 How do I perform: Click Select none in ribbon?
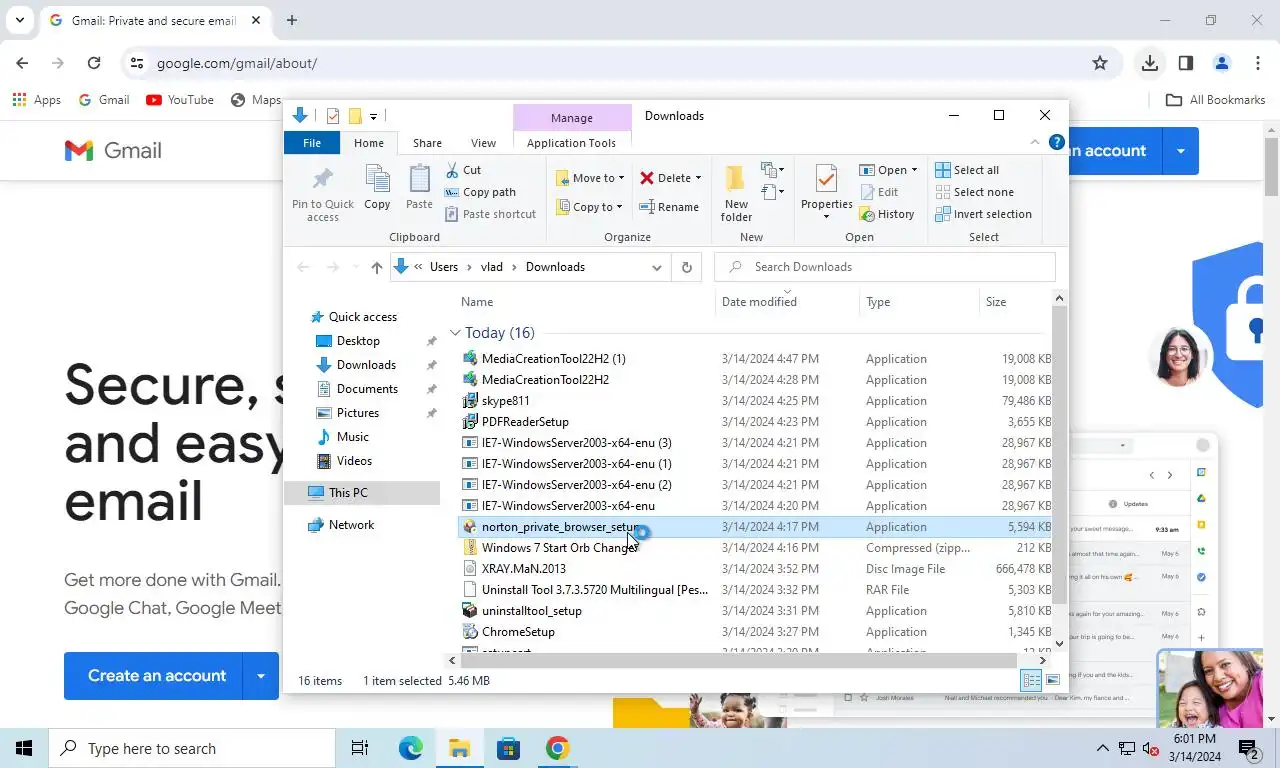[974, 192]
